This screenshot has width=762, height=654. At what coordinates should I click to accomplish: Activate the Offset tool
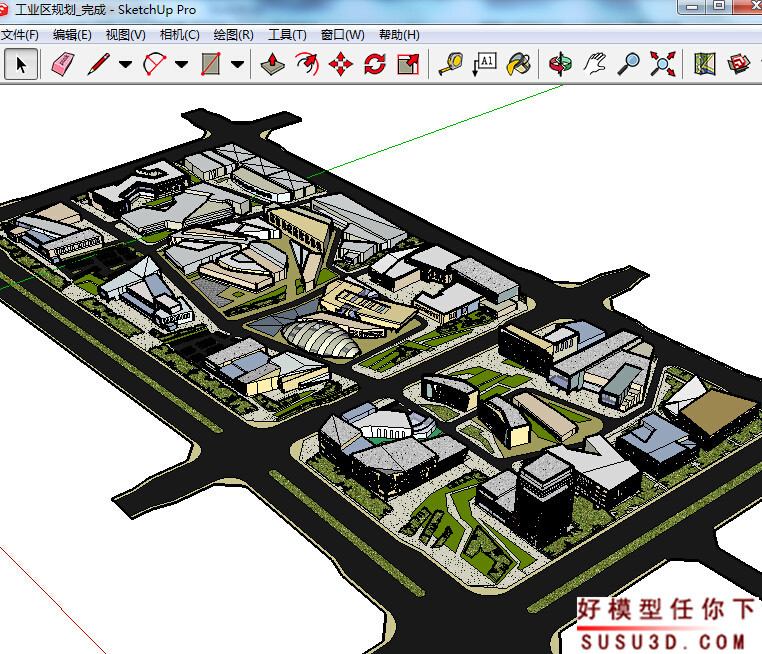(x=307, y=64)
